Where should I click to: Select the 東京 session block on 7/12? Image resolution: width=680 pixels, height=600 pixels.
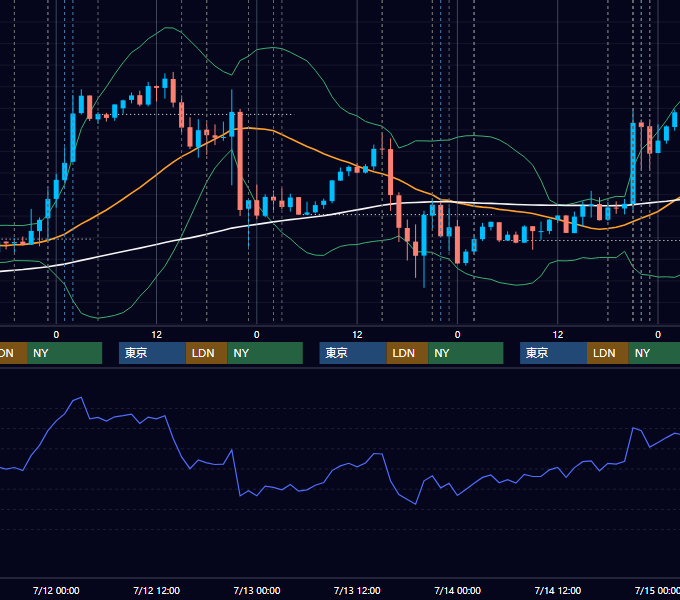[152, 353]
